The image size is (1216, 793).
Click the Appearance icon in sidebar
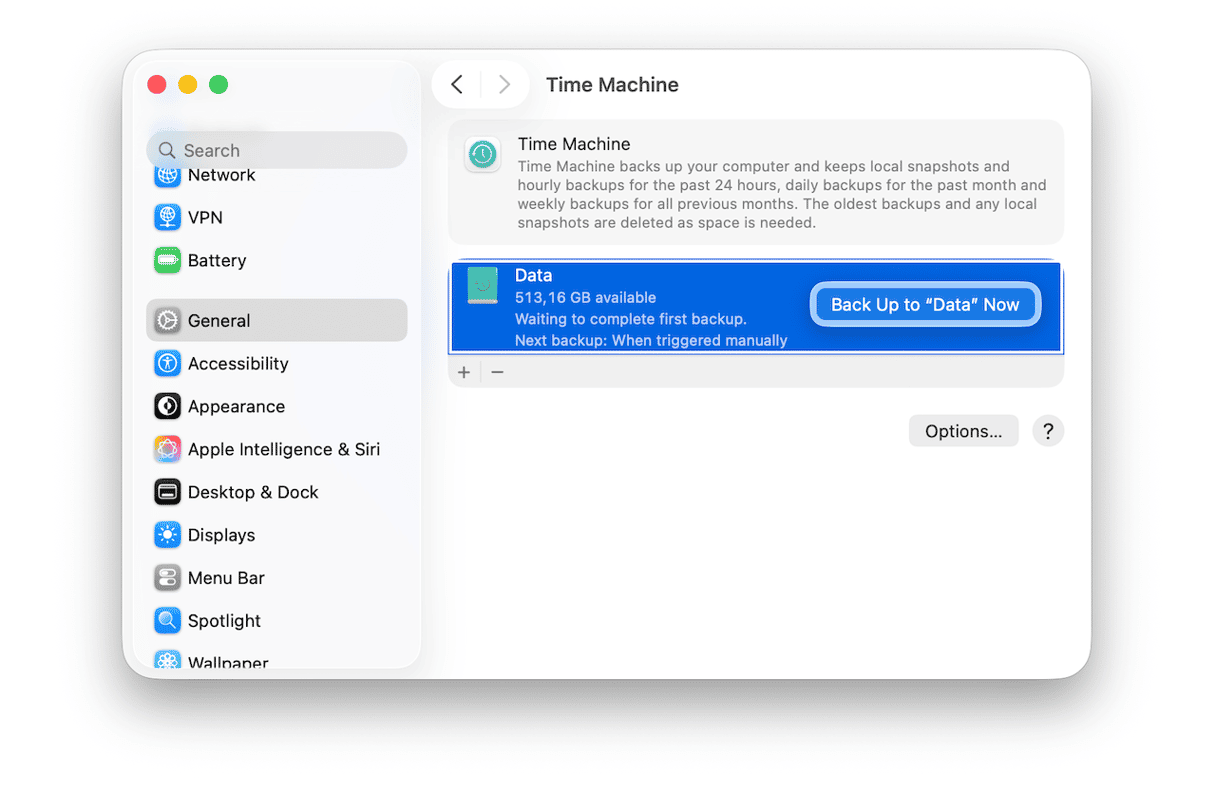coord(167,406)
